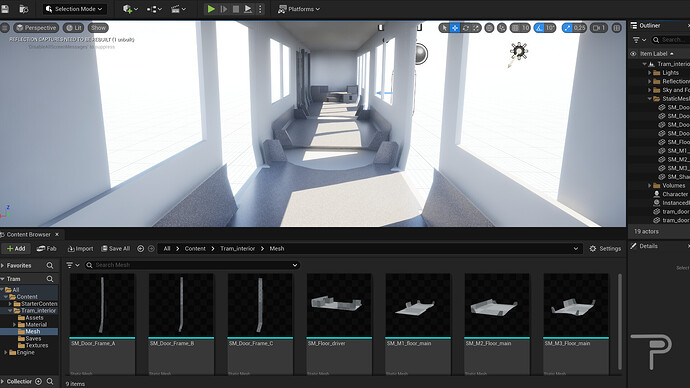Click the Import button
690x388 pixels.
tap(81, 249)
